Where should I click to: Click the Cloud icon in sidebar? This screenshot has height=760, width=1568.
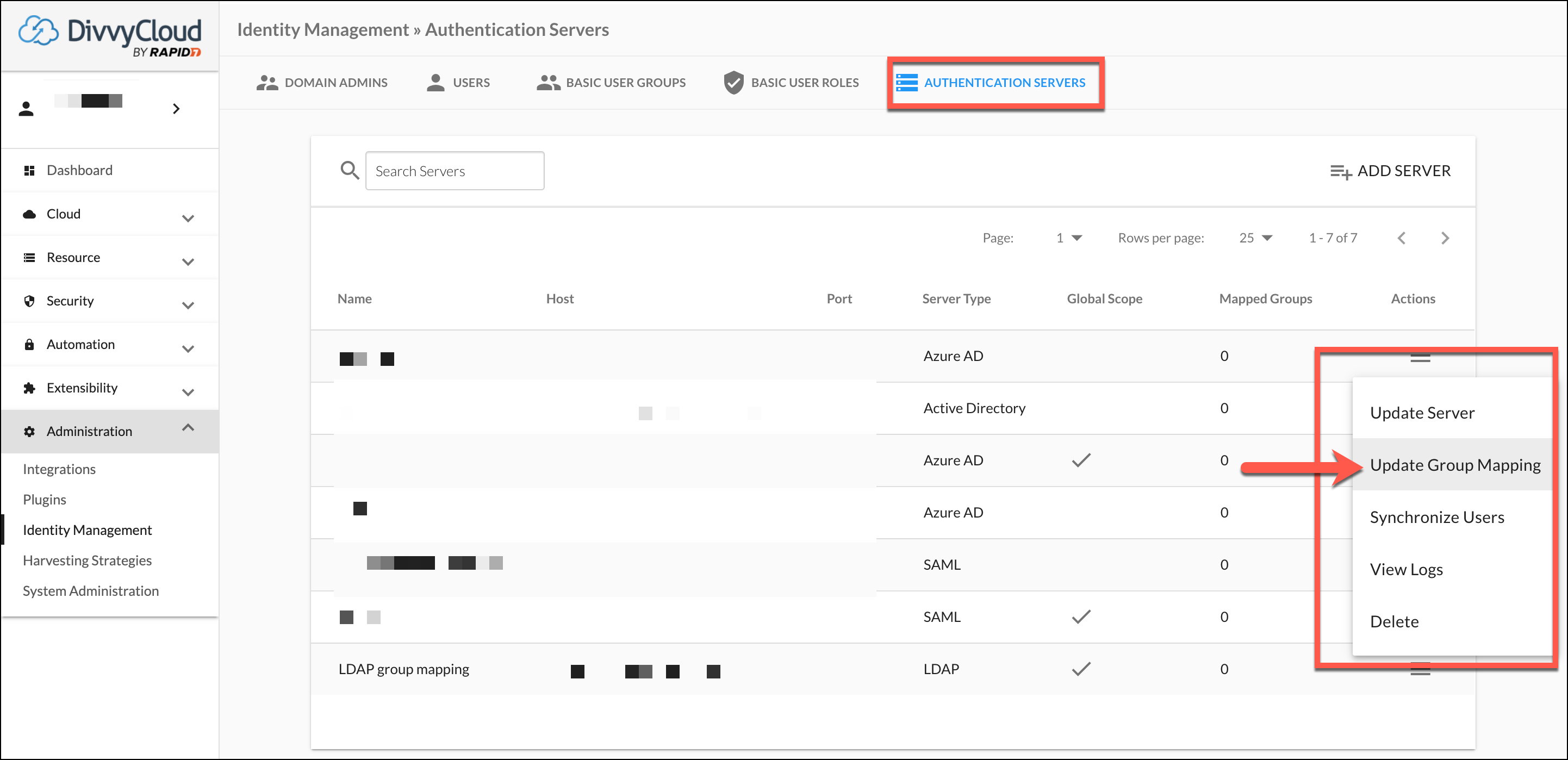pos(29,214)
